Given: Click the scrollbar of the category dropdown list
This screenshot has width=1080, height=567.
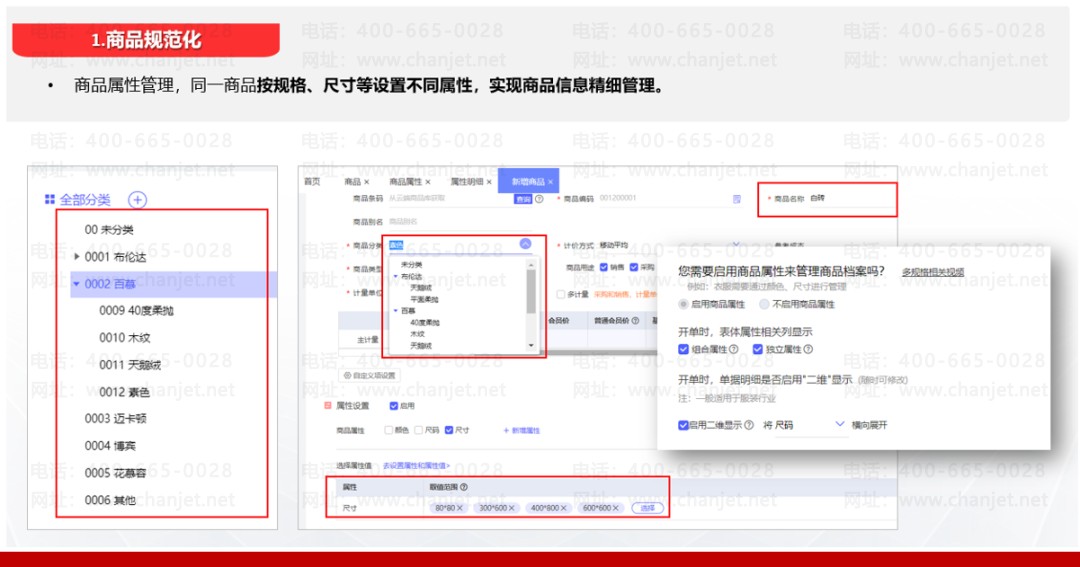Looking at the screenshot, I should point(531,291).
